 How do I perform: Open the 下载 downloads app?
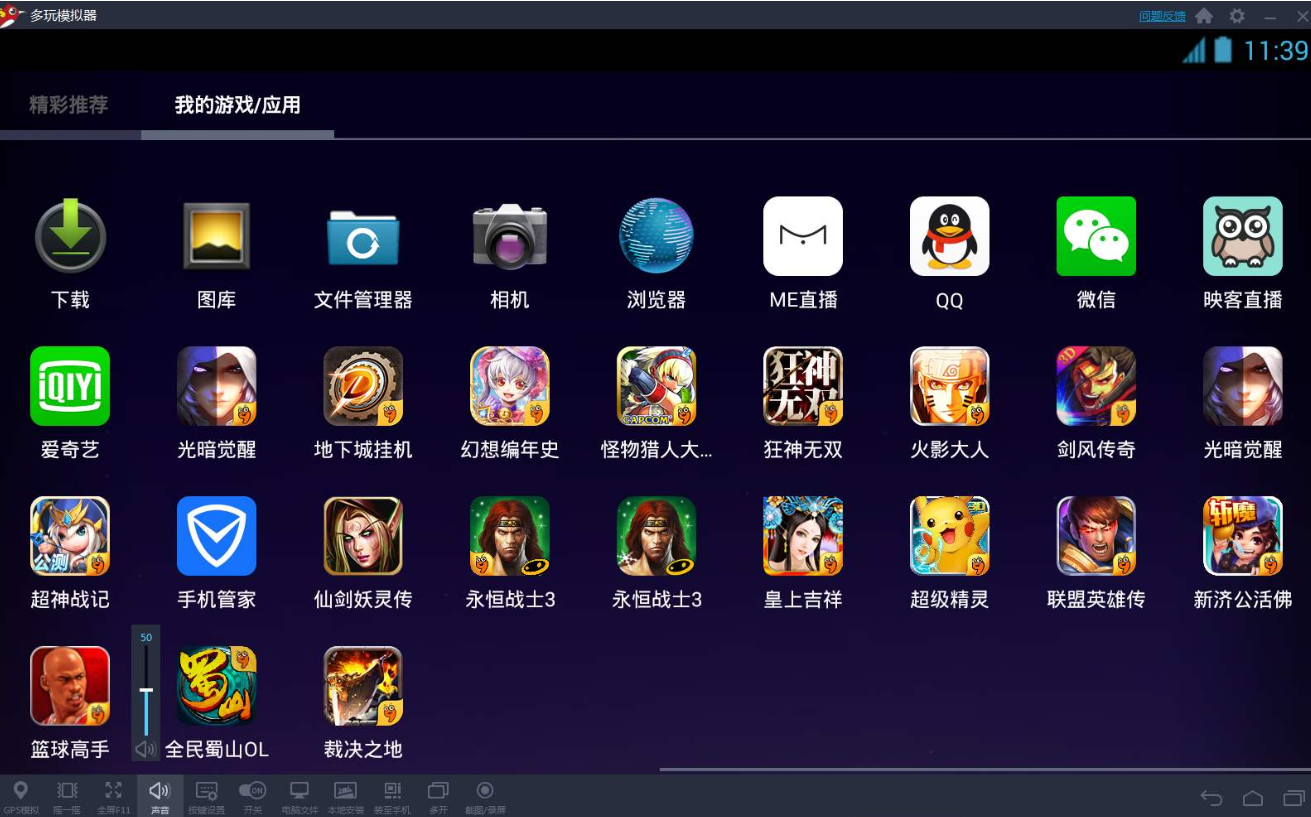pyautogui.click(x=70, y=236)
